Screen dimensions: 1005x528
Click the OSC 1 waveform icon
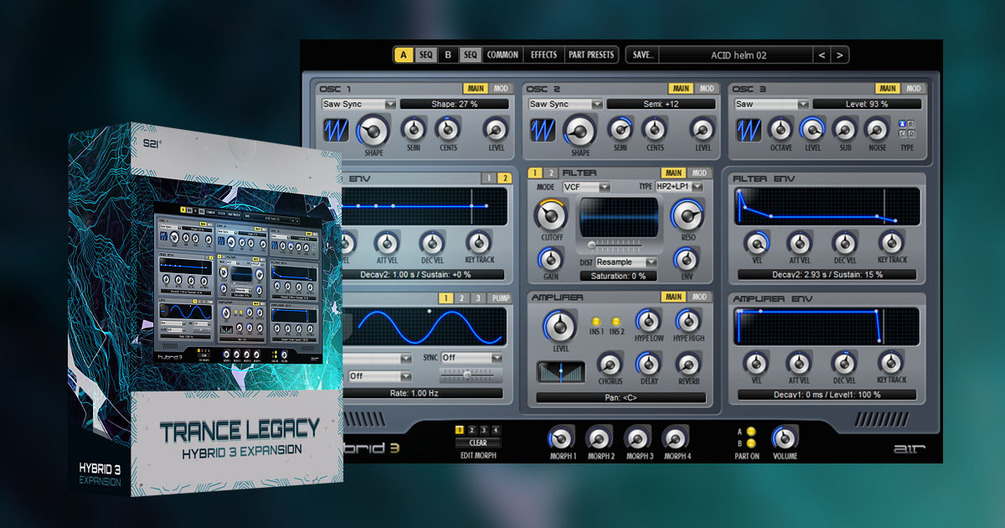[335, 131]
